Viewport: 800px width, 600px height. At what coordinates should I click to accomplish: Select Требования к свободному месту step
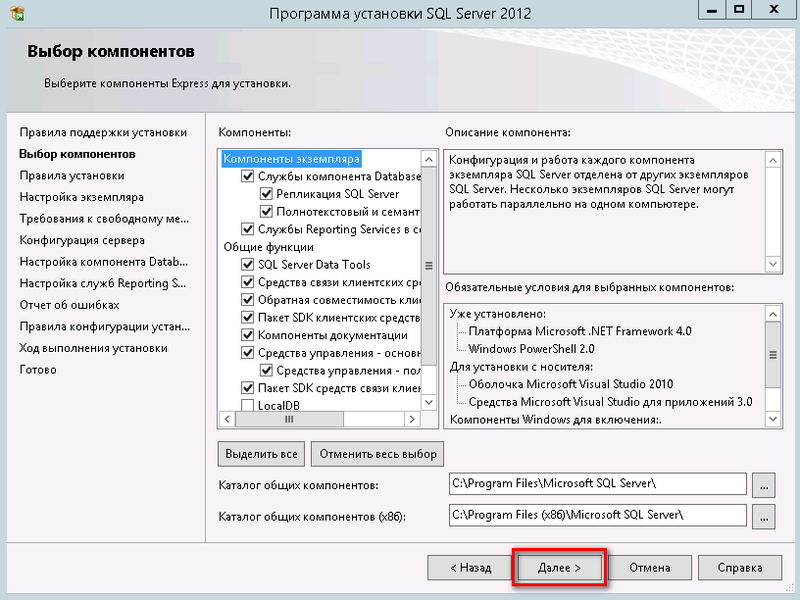point(104,219)
